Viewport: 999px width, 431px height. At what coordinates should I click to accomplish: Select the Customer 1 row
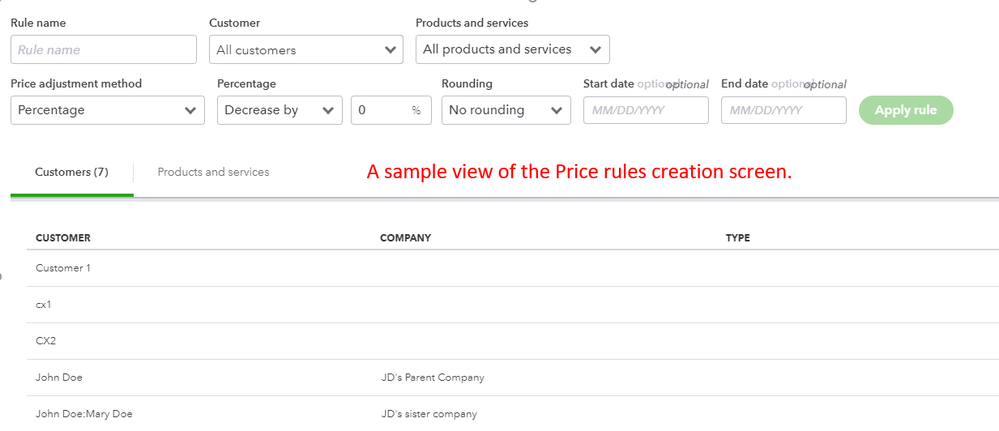pos(63,268)
